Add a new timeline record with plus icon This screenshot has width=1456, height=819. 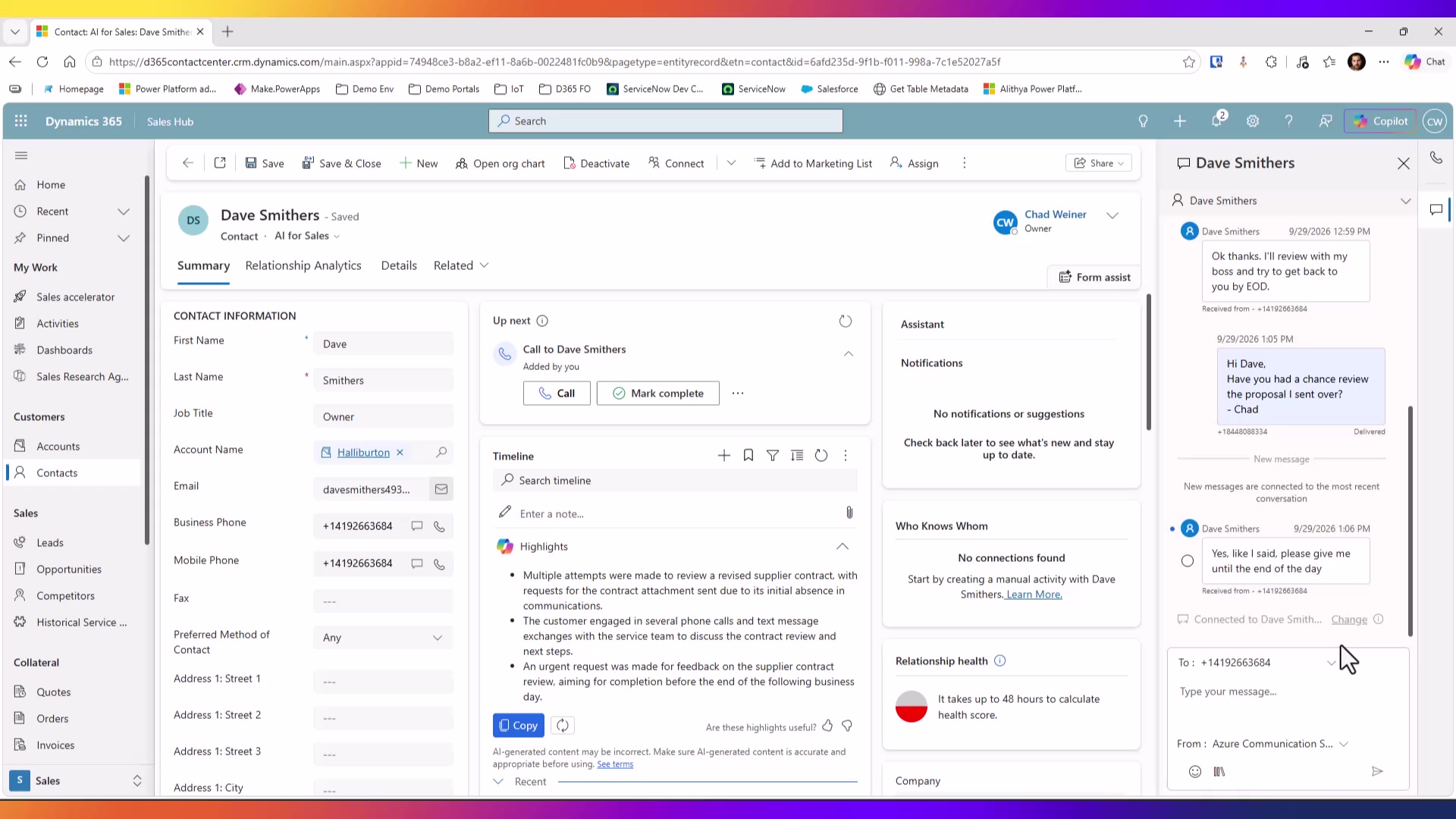pyautogui.click(x=724, y=456)
